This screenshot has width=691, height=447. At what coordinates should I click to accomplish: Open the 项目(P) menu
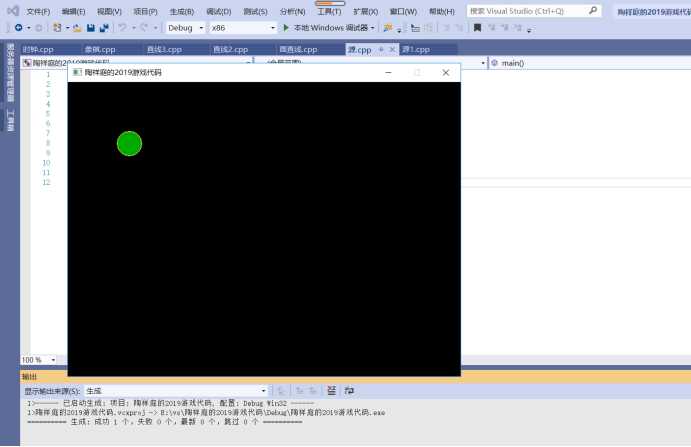pos(145,11)
